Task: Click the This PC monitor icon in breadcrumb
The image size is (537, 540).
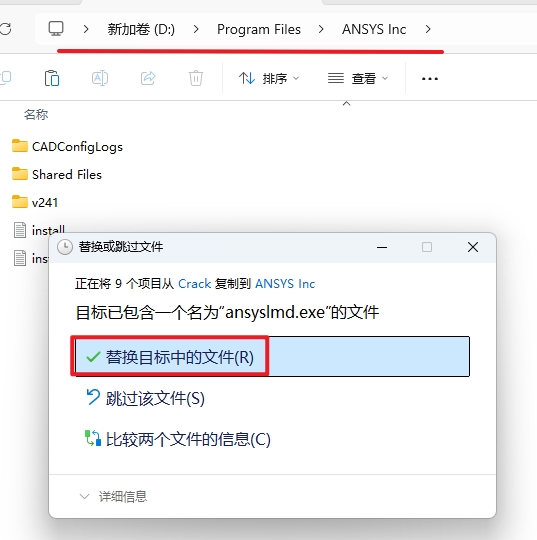Action: [x=56, y=29]
